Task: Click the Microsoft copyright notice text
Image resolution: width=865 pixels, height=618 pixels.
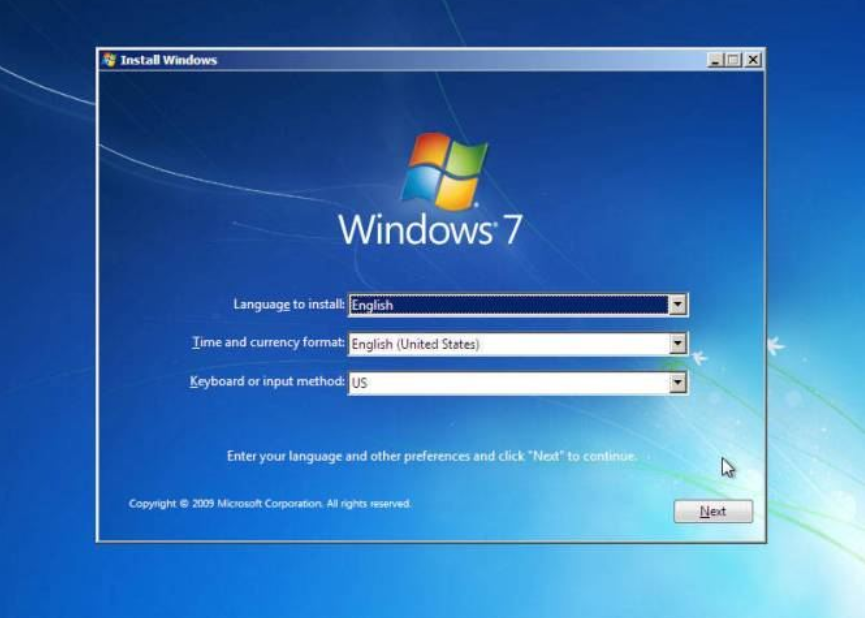Action: [x=270, y=504]
